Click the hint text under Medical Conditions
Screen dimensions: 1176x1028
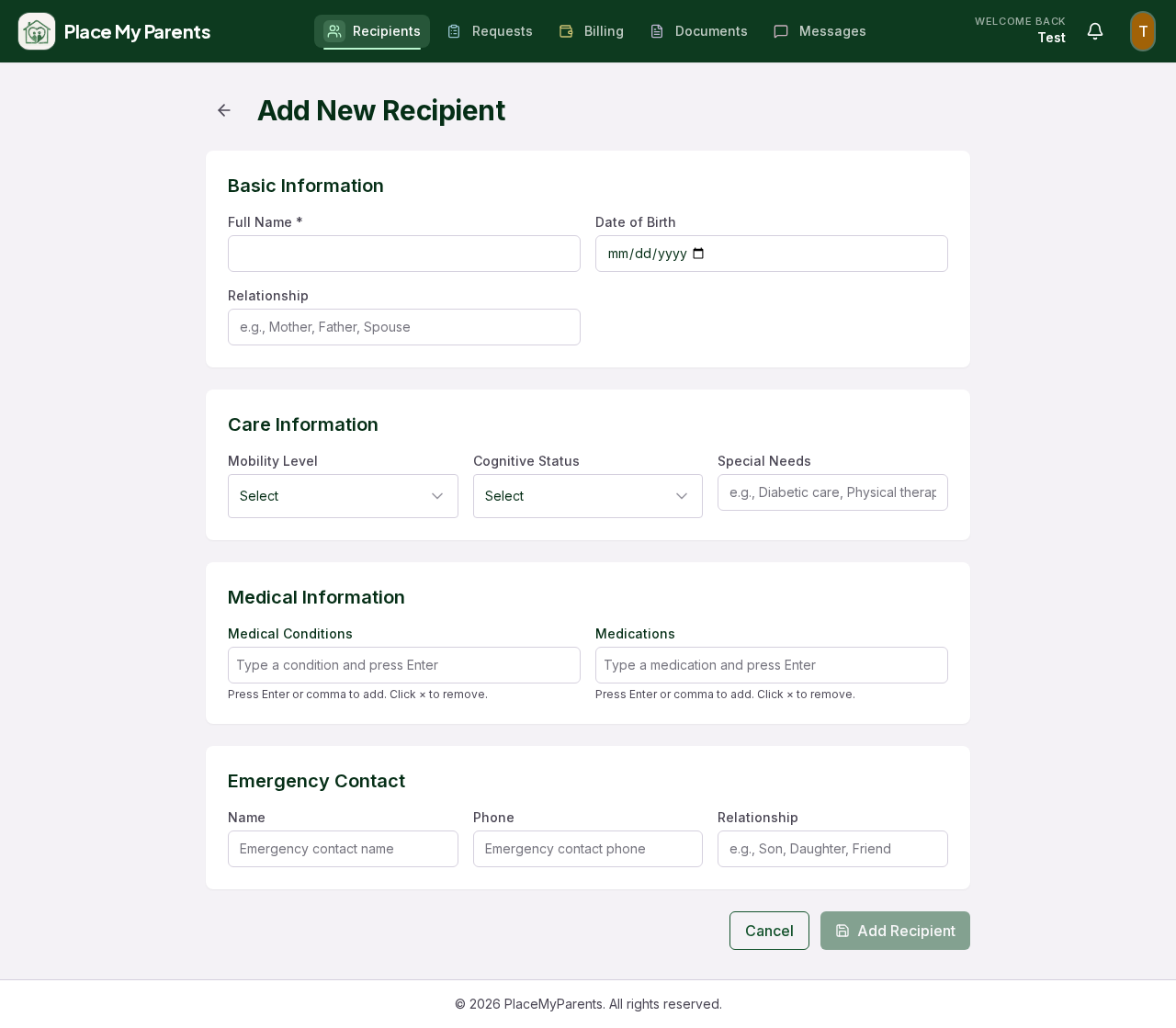click(357, 695)
